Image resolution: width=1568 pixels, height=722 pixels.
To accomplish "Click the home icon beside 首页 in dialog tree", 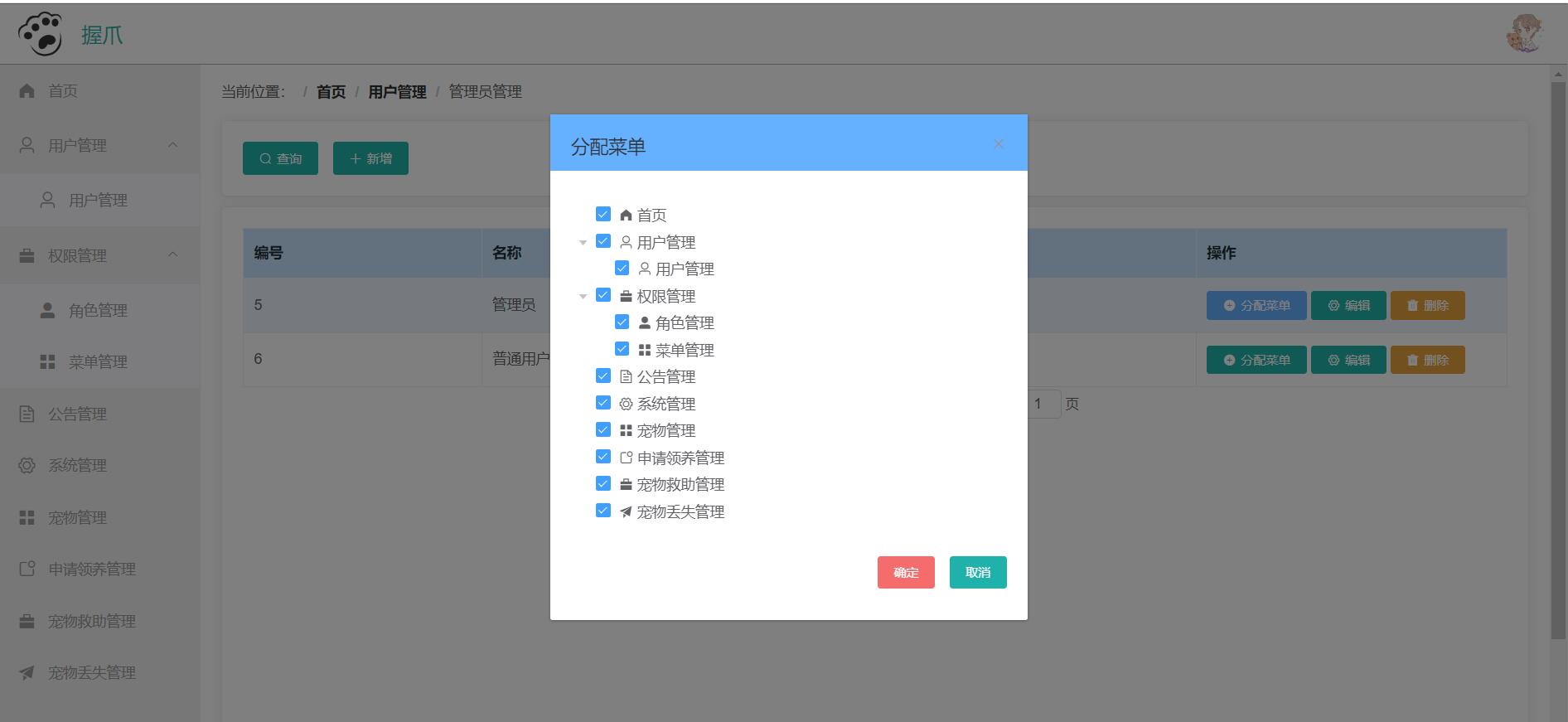I will pyautogui.click(x=626, y=215).
